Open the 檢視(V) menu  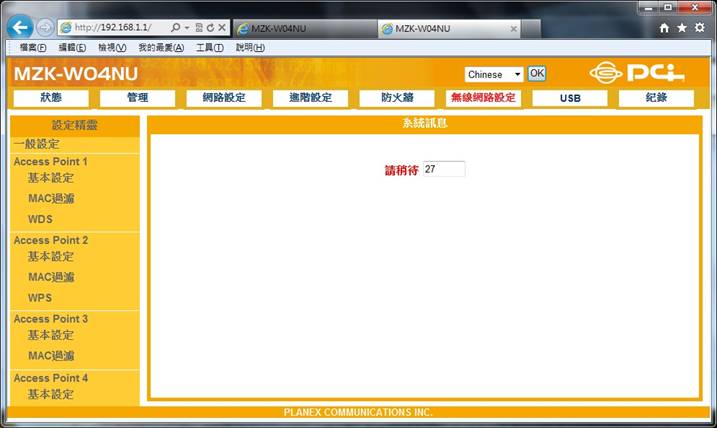pos(112,48)
